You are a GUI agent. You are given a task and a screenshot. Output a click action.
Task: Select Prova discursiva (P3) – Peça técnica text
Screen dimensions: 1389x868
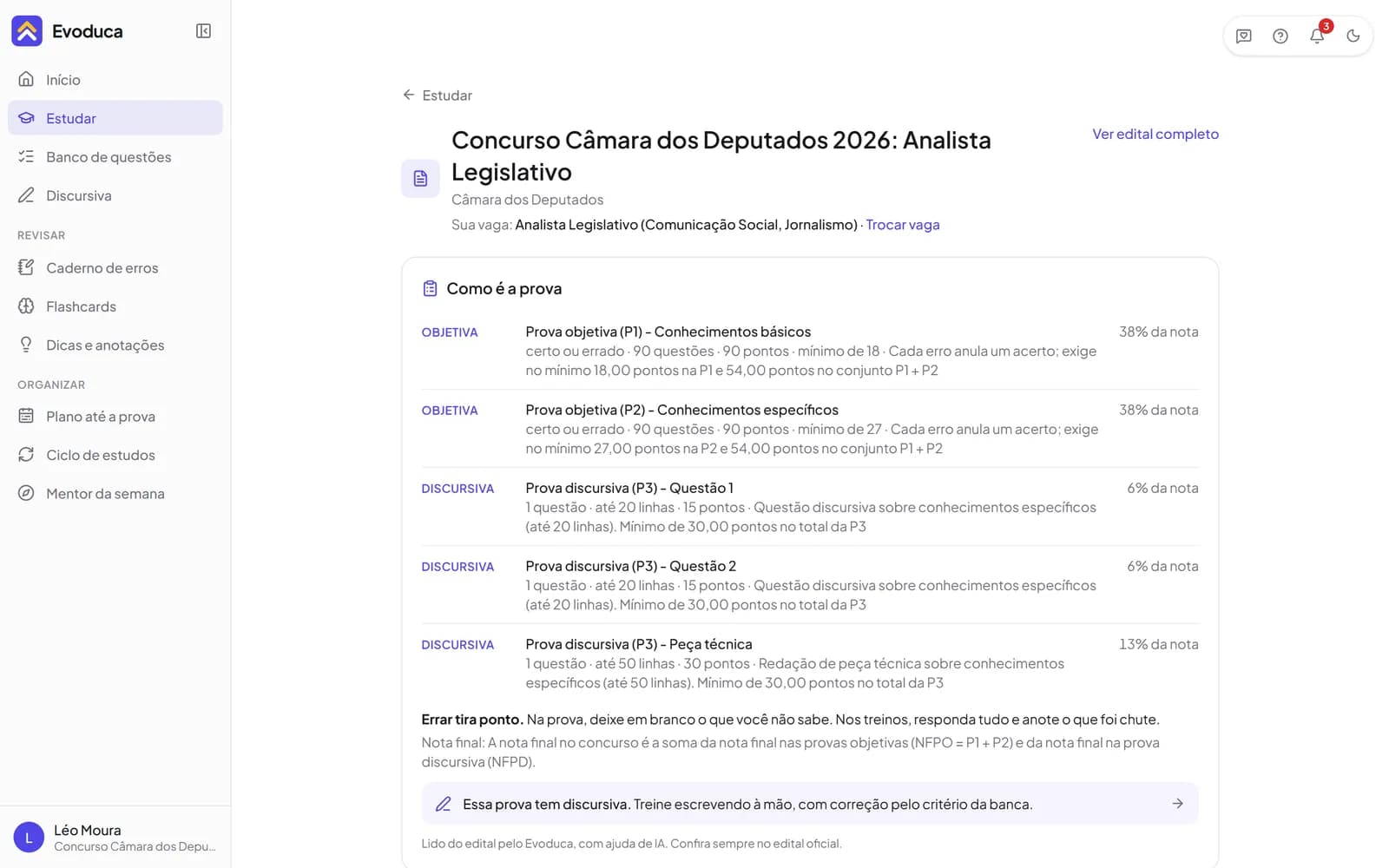(x=639, y=644)
